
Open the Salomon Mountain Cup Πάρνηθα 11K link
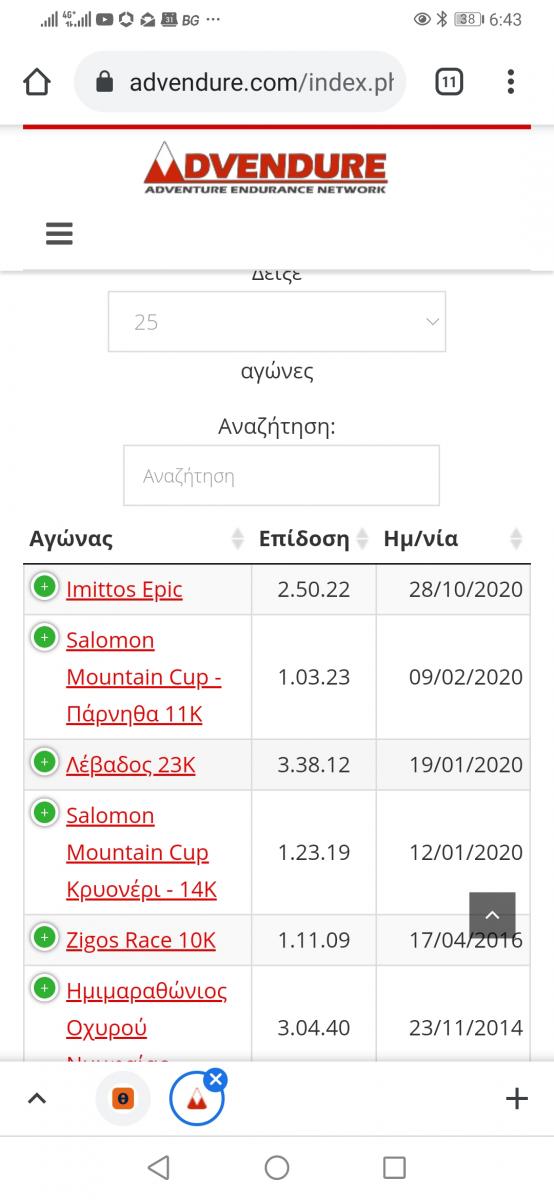point(143,677)
